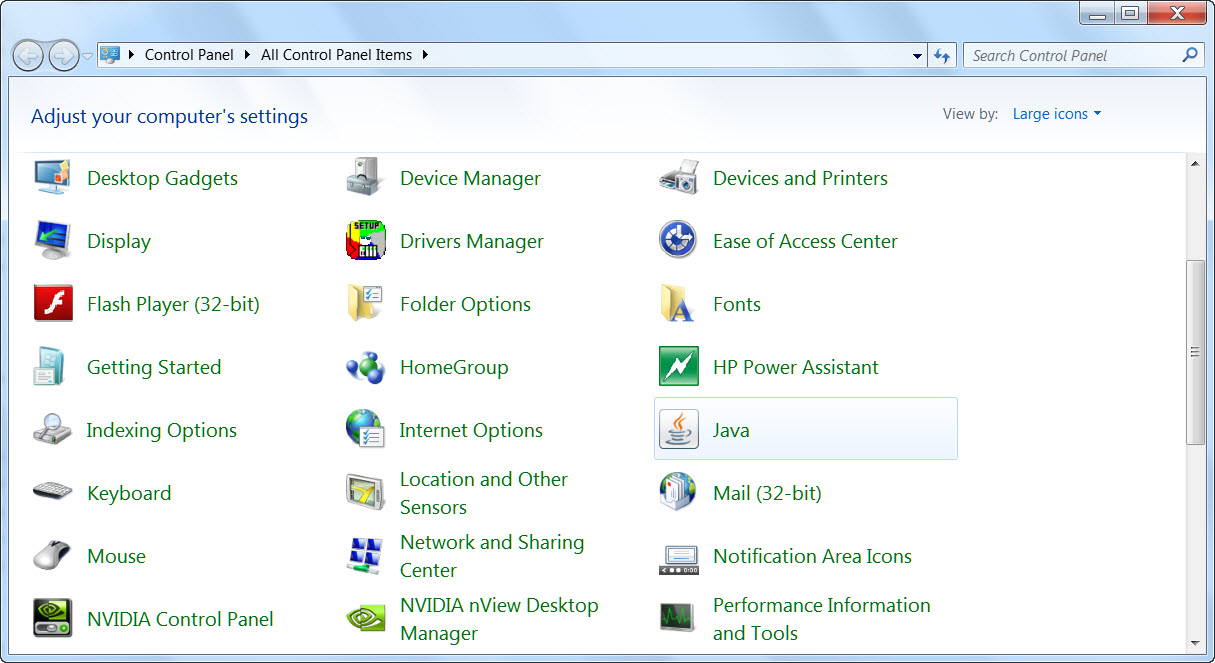
Task: Refresh the Control Panel view
Action: 942,56
